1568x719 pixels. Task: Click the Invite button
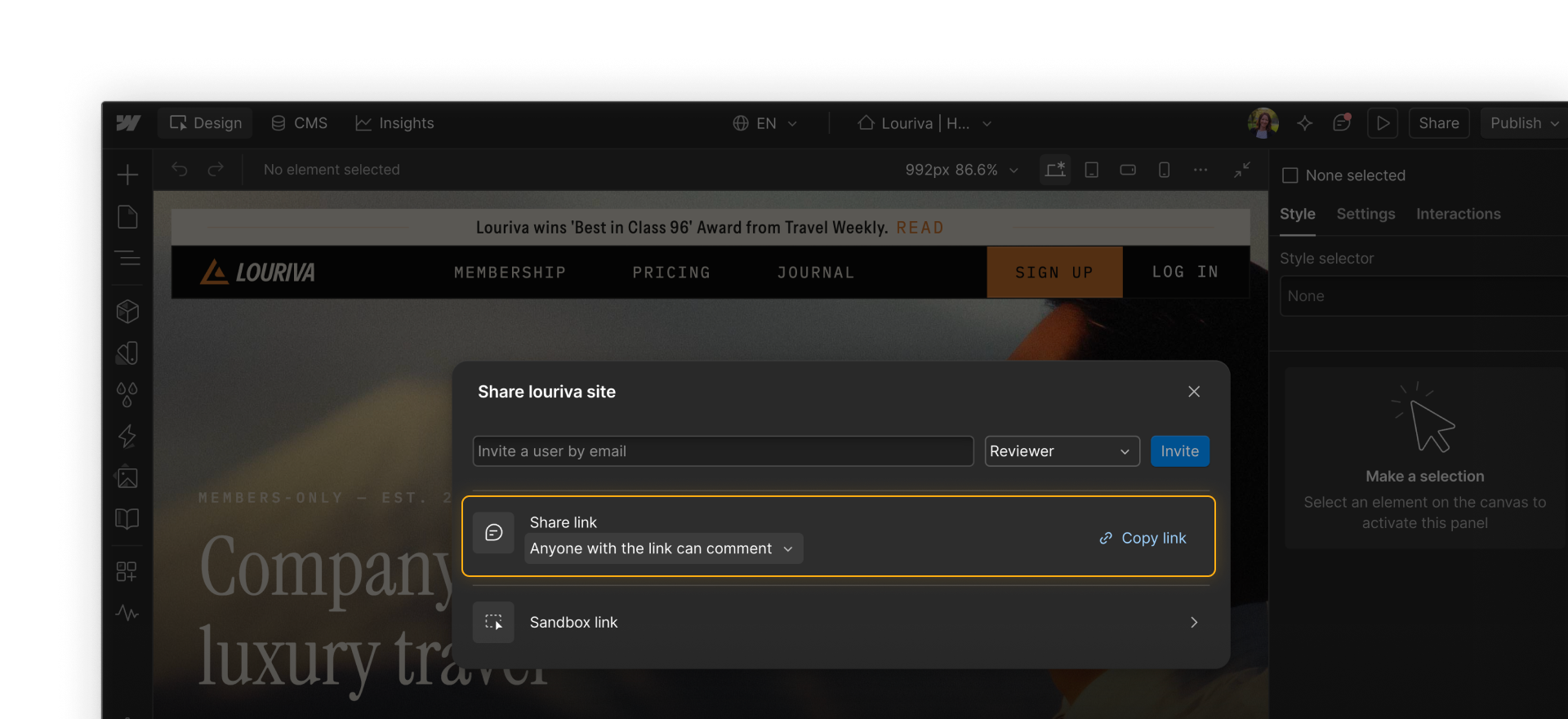1179,451
